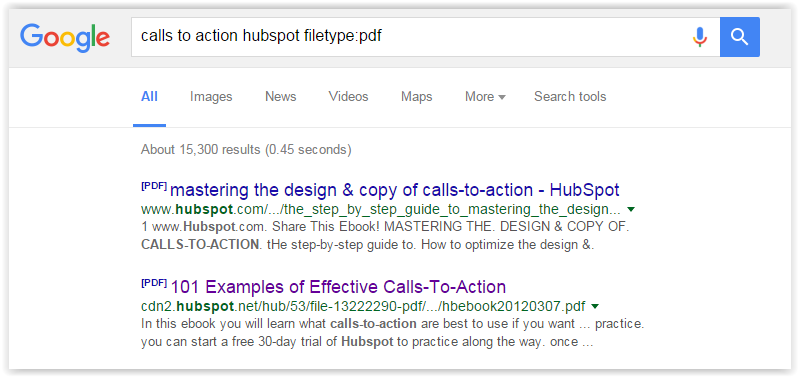Switch to News tab

coord(281,97)
